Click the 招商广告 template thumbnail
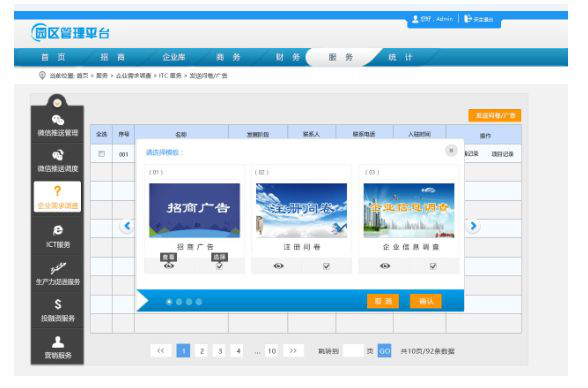 click(x=194, y=210)
